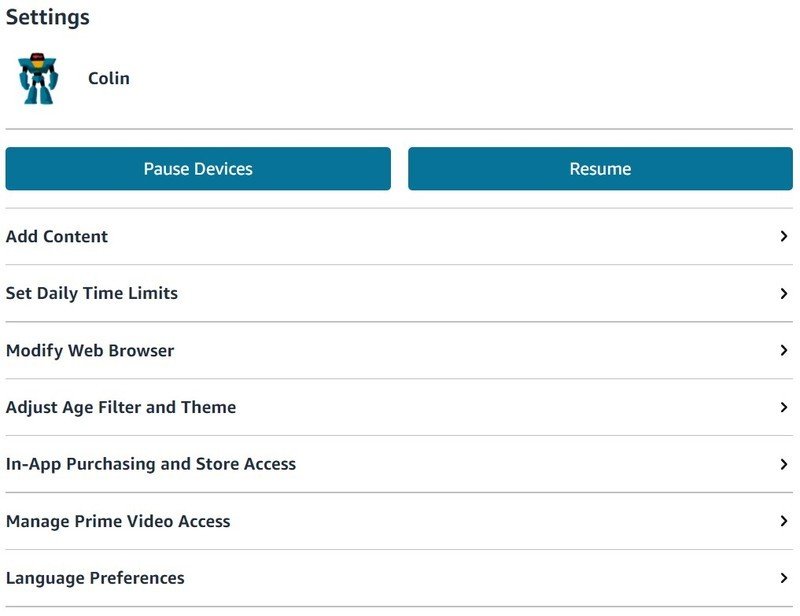This screenshot has width=800, height=616.
Task: Click the Pause Devices button
Action: (198, 169)
